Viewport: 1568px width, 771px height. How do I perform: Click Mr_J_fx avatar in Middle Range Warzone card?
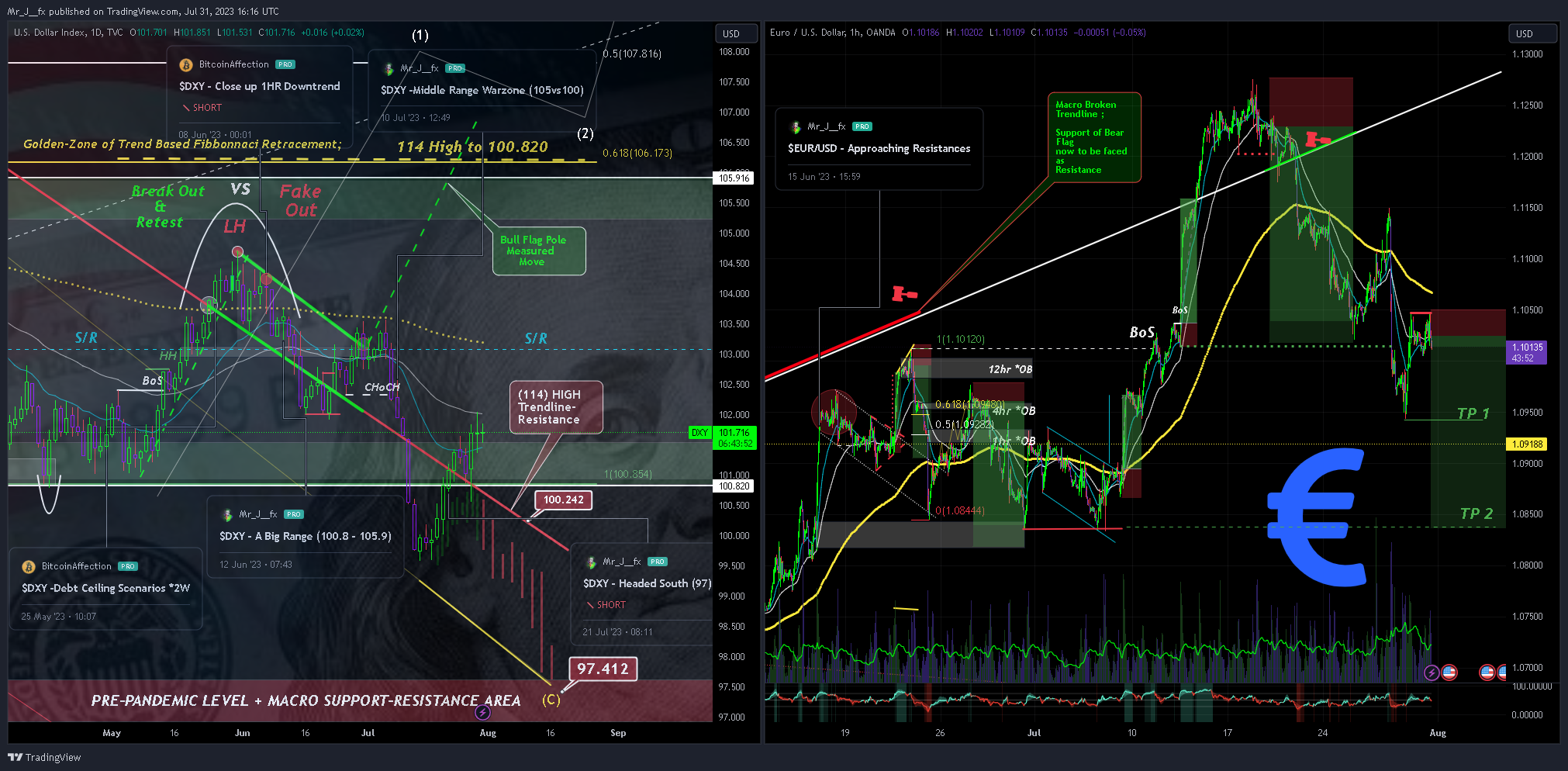389,68
